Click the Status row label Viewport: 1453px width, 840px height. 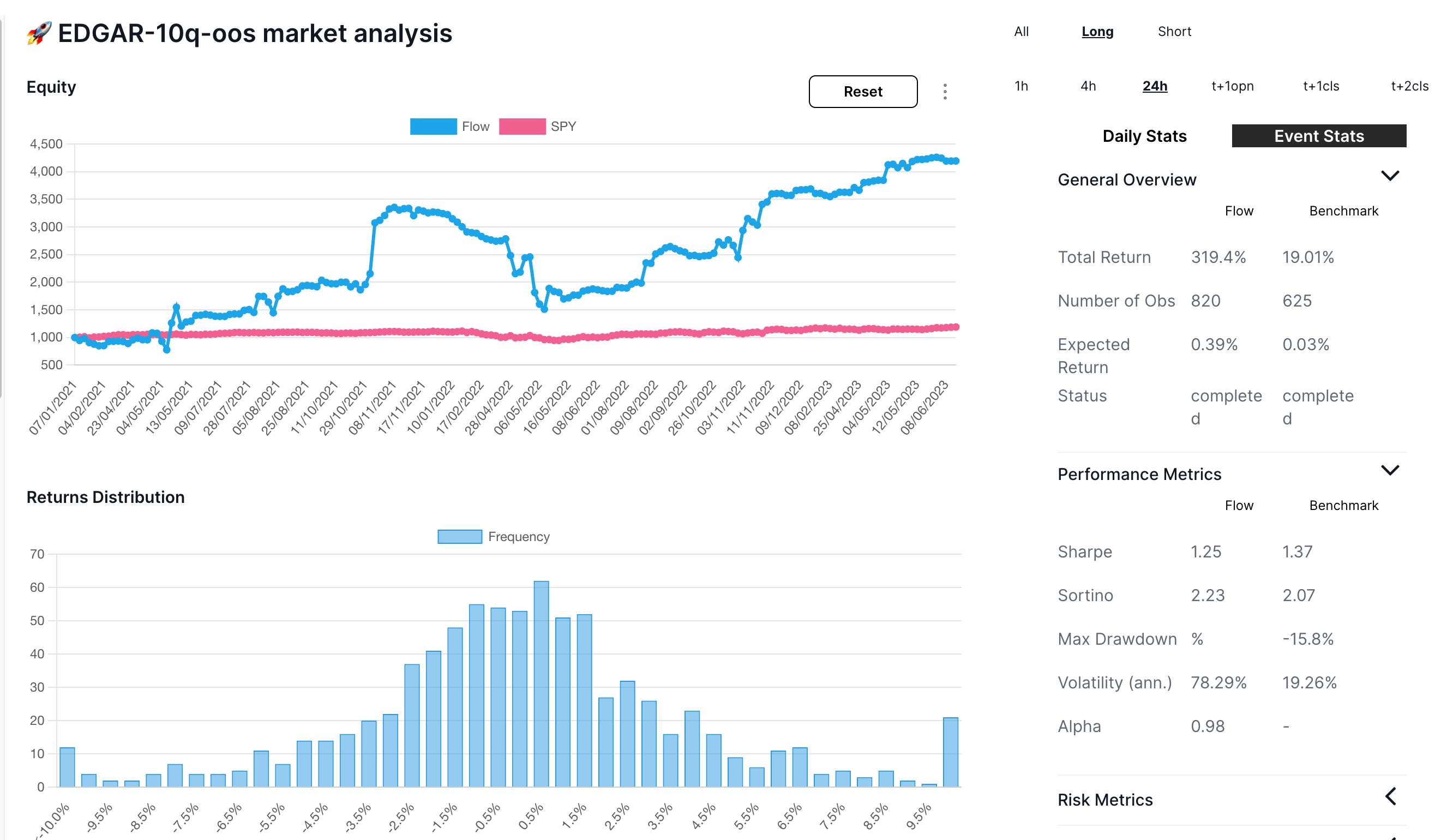coord(1082,396)
